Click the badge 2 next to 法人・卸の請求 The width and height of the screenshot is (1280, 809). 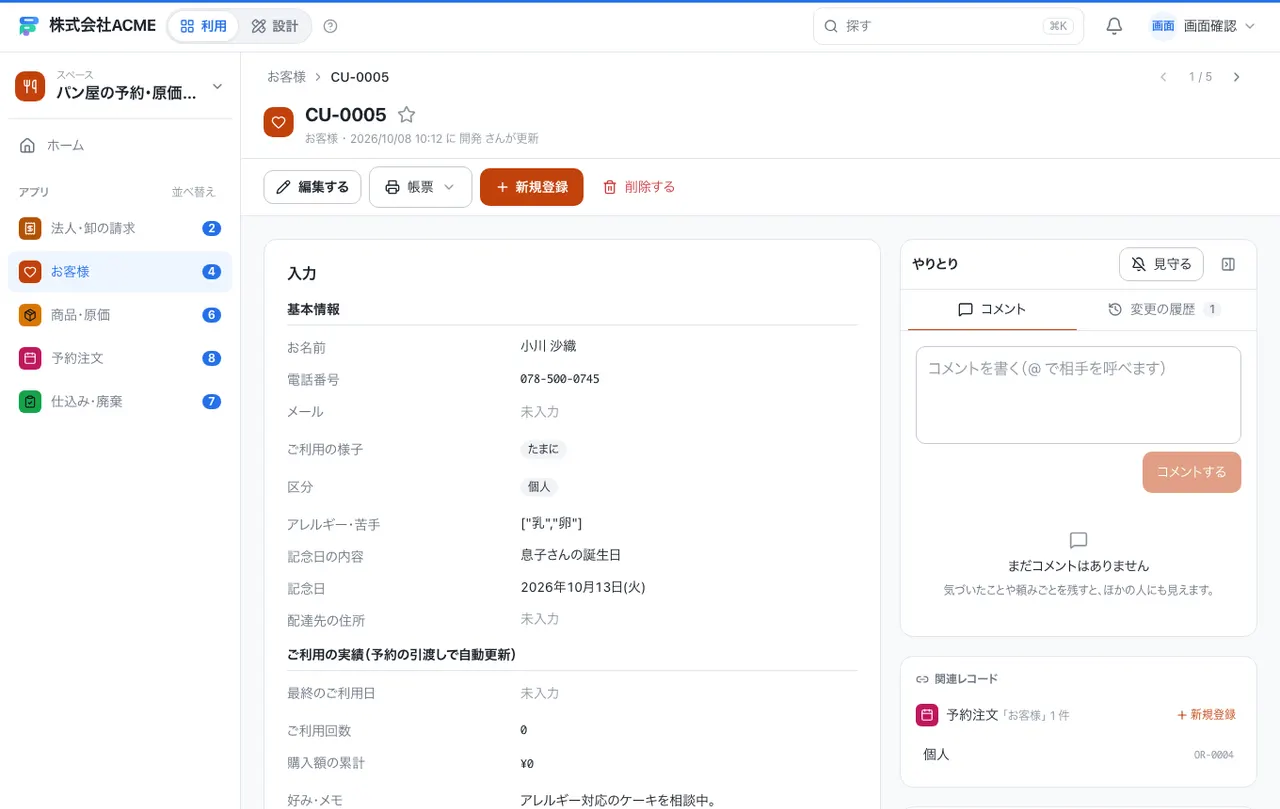(x=211, y=228)
